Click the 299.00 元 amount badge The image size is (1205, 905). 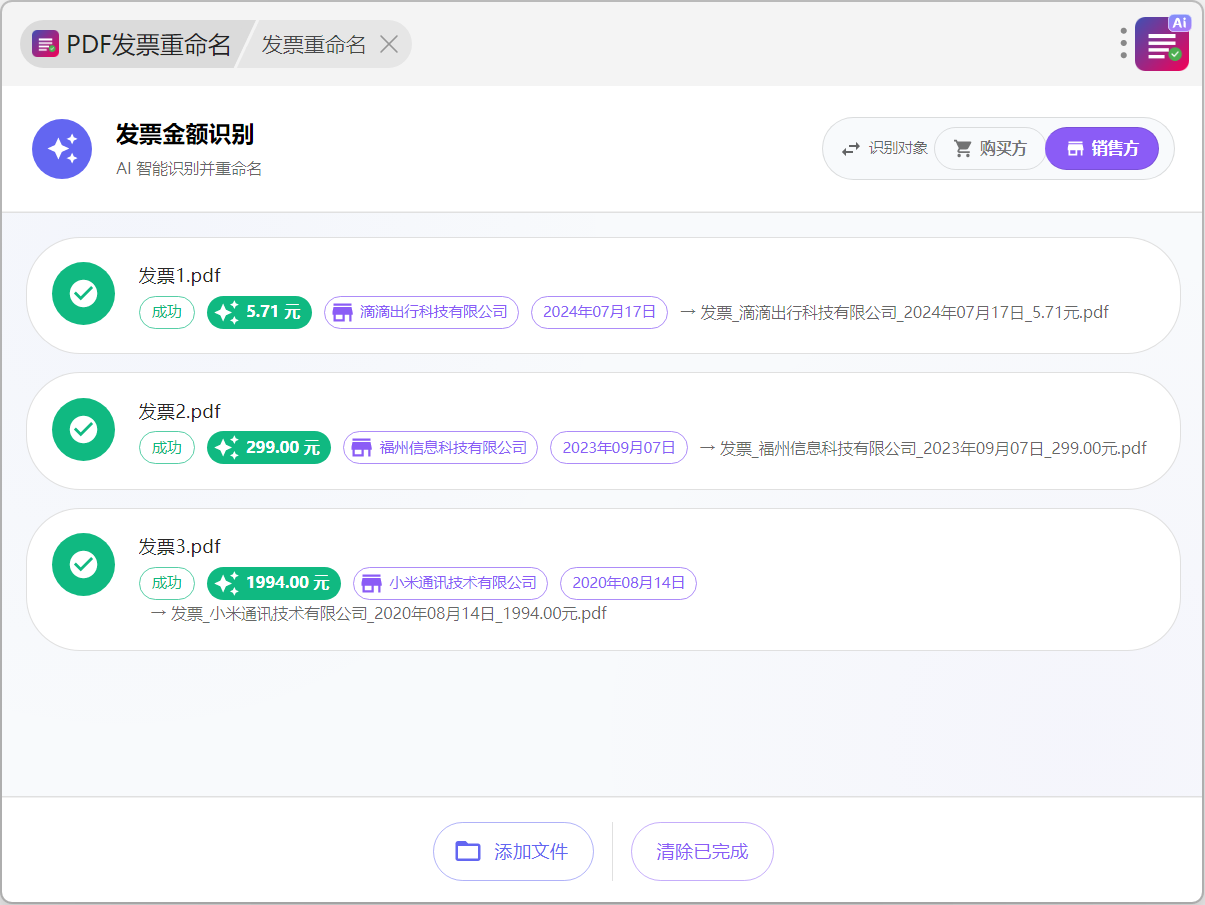click(x=269, y=448)
